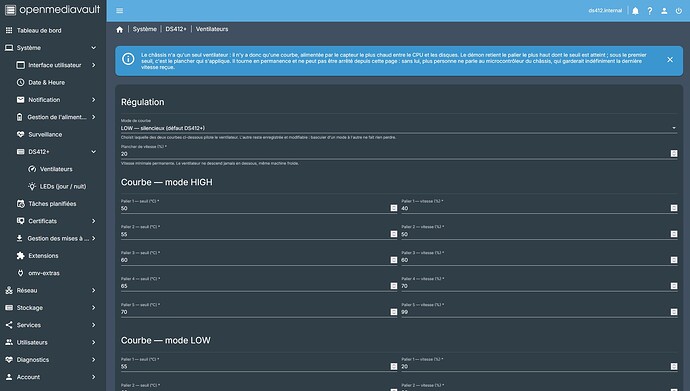Click stepper of HIGH Palier 5 vitesse

674,312
